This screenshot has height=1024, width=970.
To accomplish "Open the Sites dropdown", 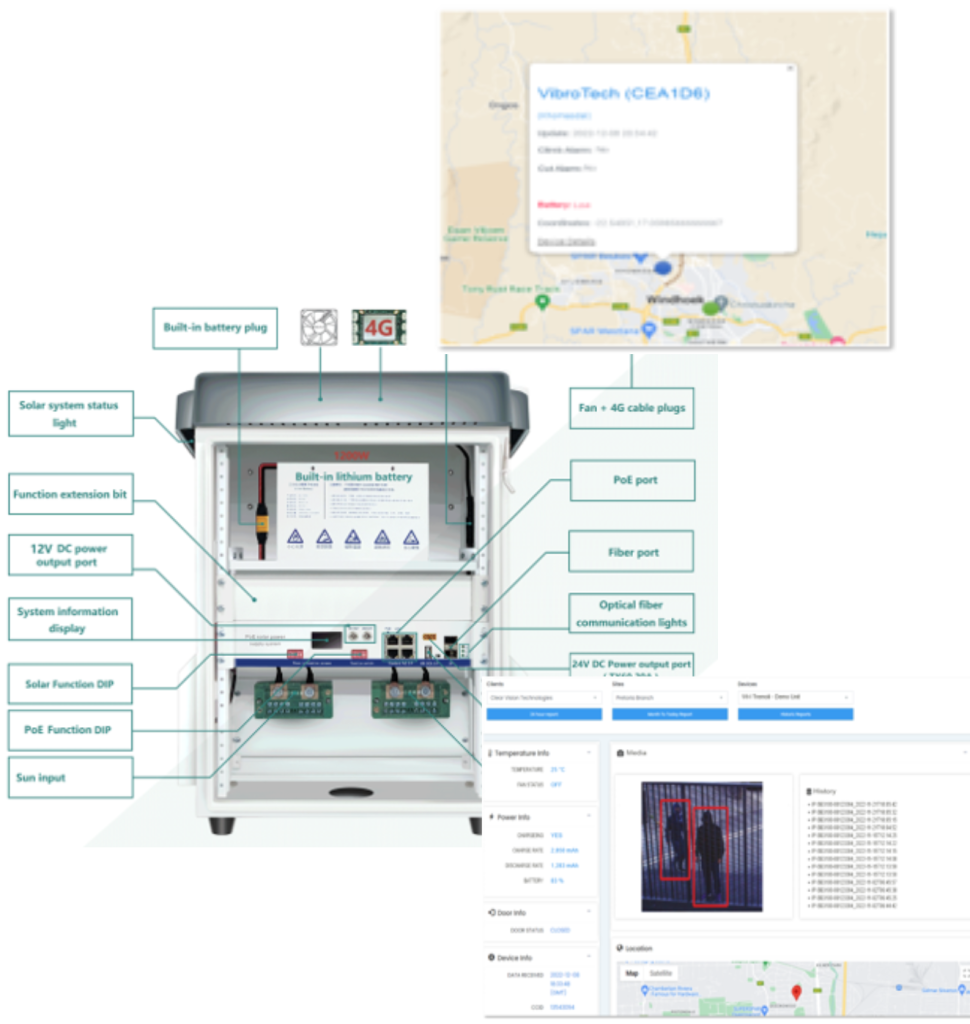I will (x=668, y=698).
